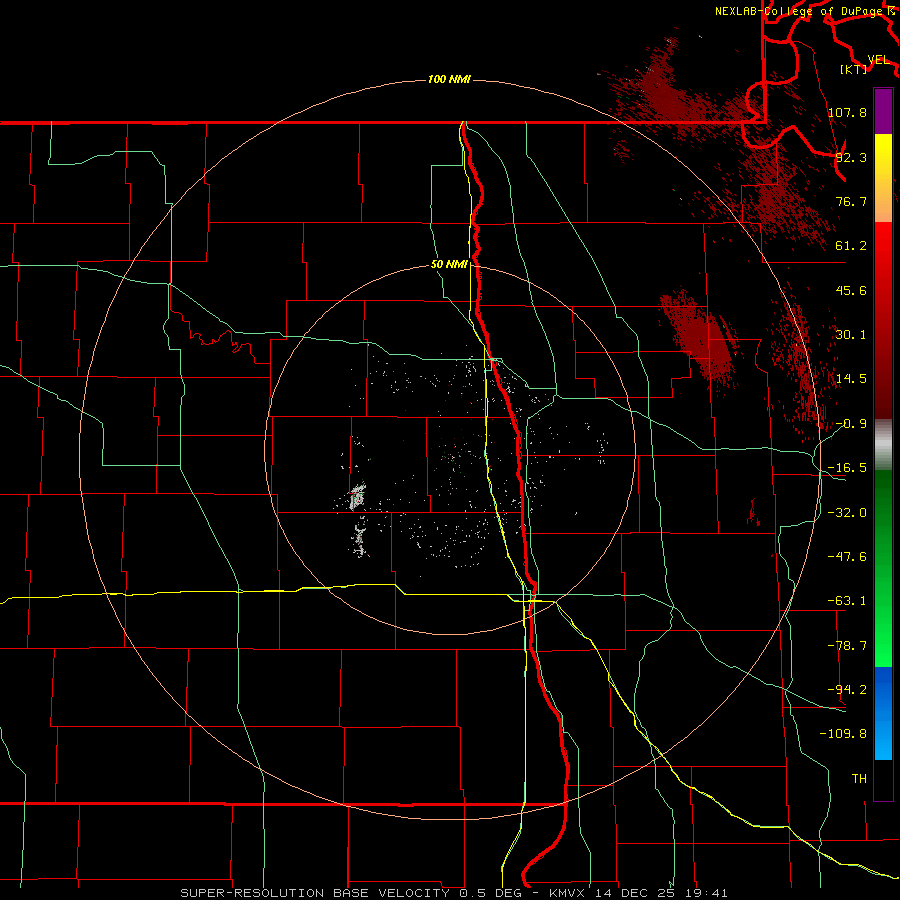
Task: Click the 76.7 velocity scale label
Action: (x=851, y=201)
